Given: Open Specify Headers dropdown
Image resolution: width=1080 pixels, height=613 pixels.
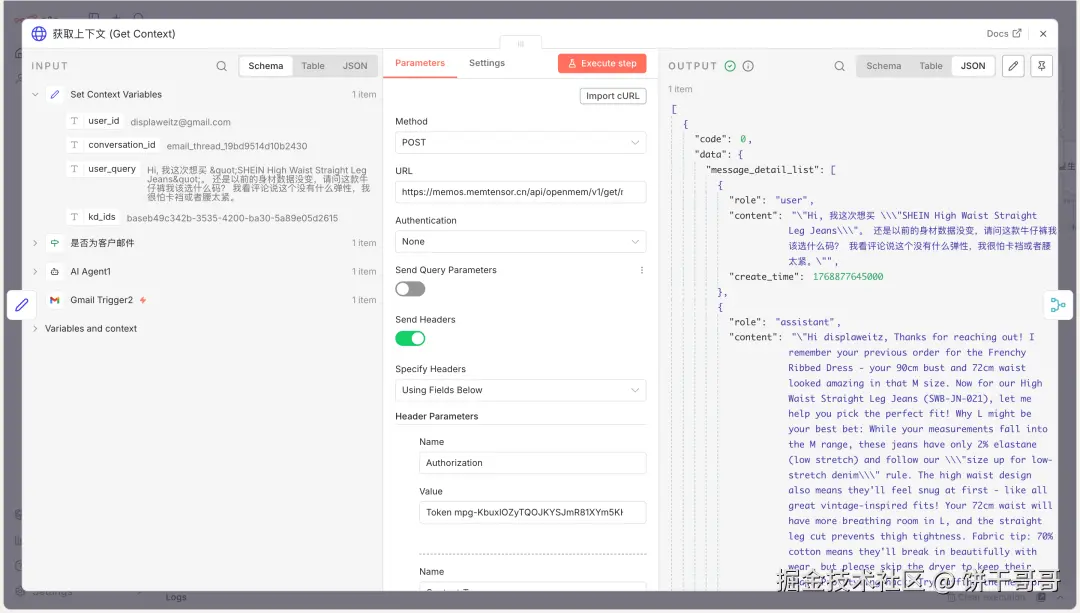Looking at the screenshot, I should pyautogui.click(x=520, y=390).
